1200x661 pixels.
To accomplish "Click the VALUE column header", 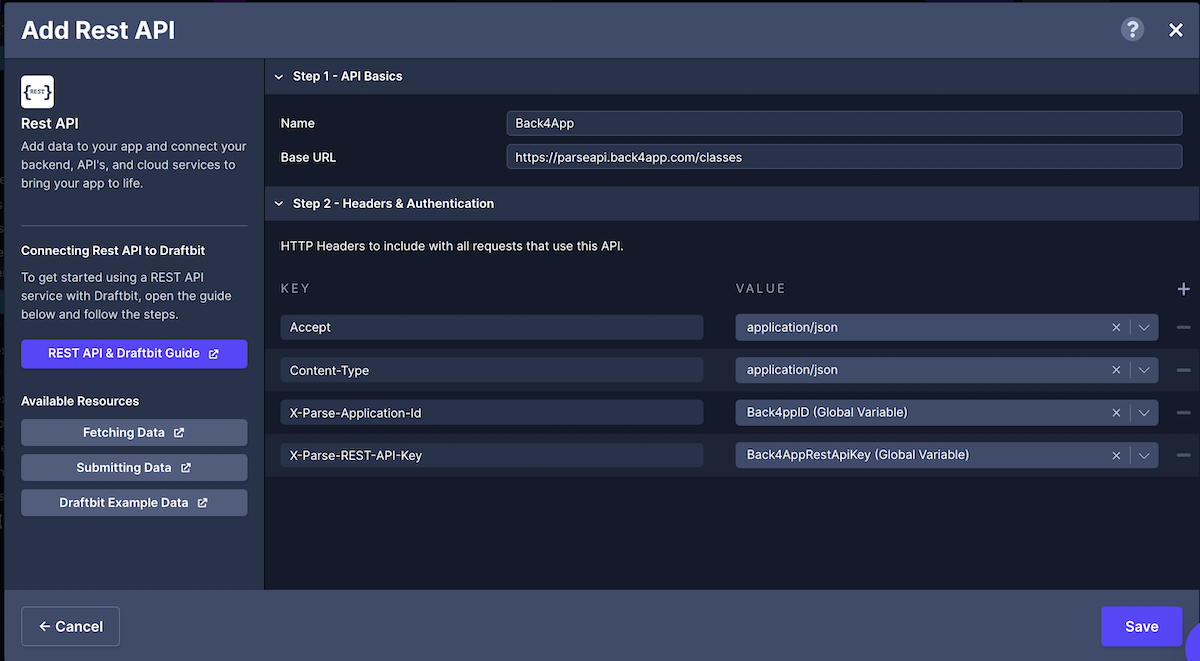I will tap(761, 288).
